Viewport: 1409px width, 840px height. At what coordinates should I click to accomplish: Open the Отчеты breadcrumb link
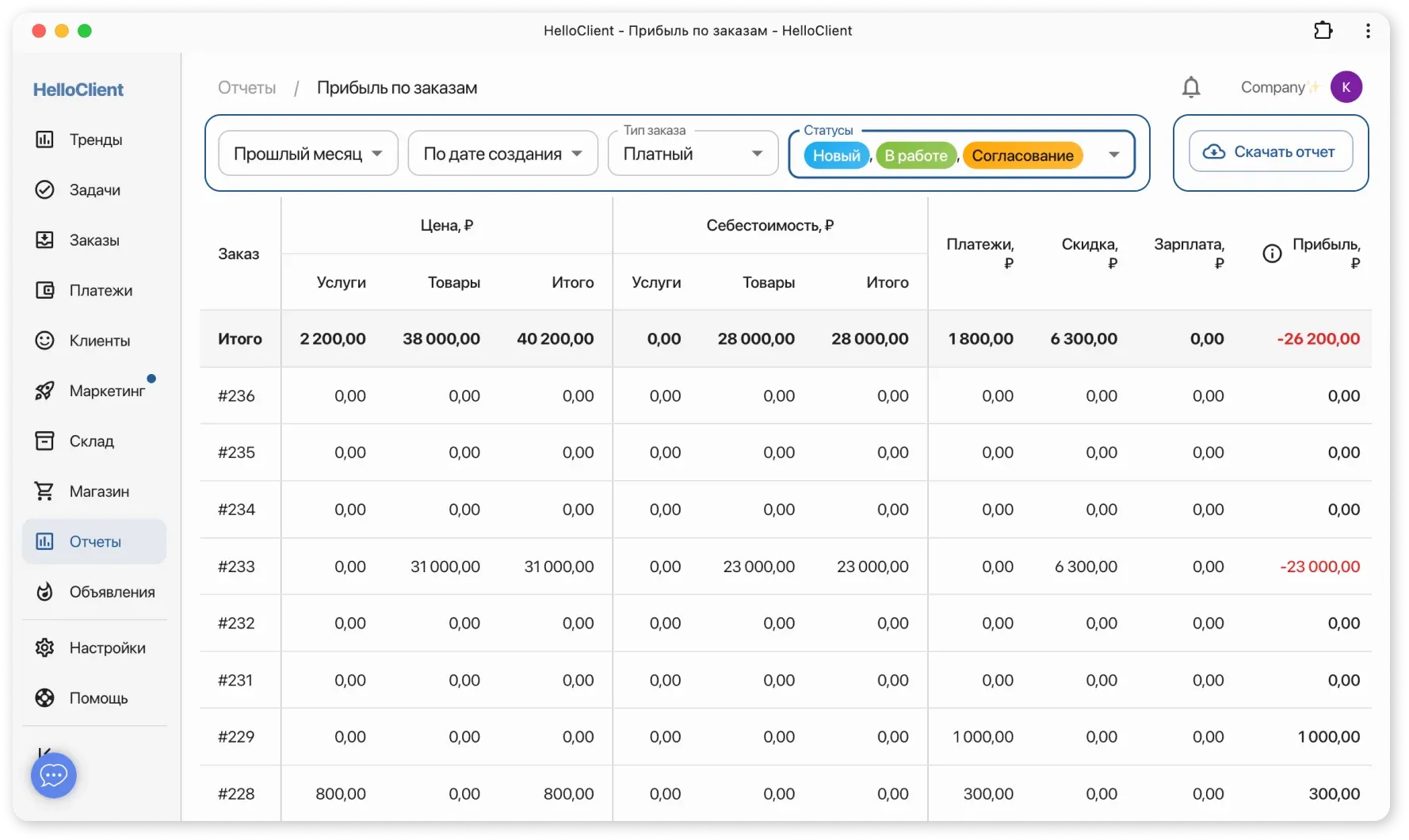(246, 87)
